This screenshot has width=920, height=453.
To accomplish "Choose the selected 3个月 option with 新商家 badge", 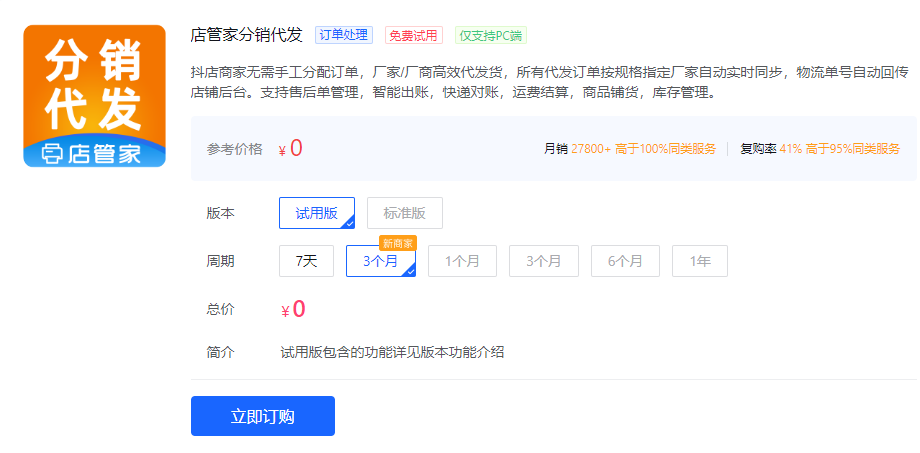I will click(380, 262).
